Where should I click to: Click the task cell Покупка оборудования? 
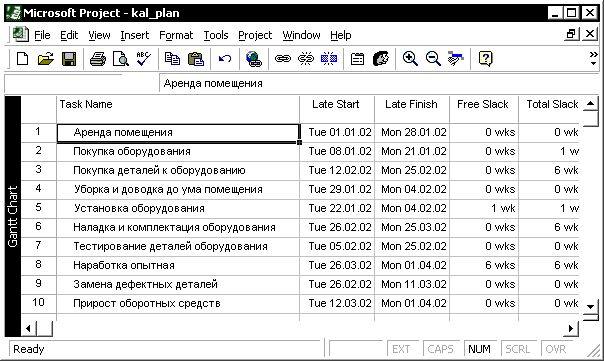click(178, 151)
